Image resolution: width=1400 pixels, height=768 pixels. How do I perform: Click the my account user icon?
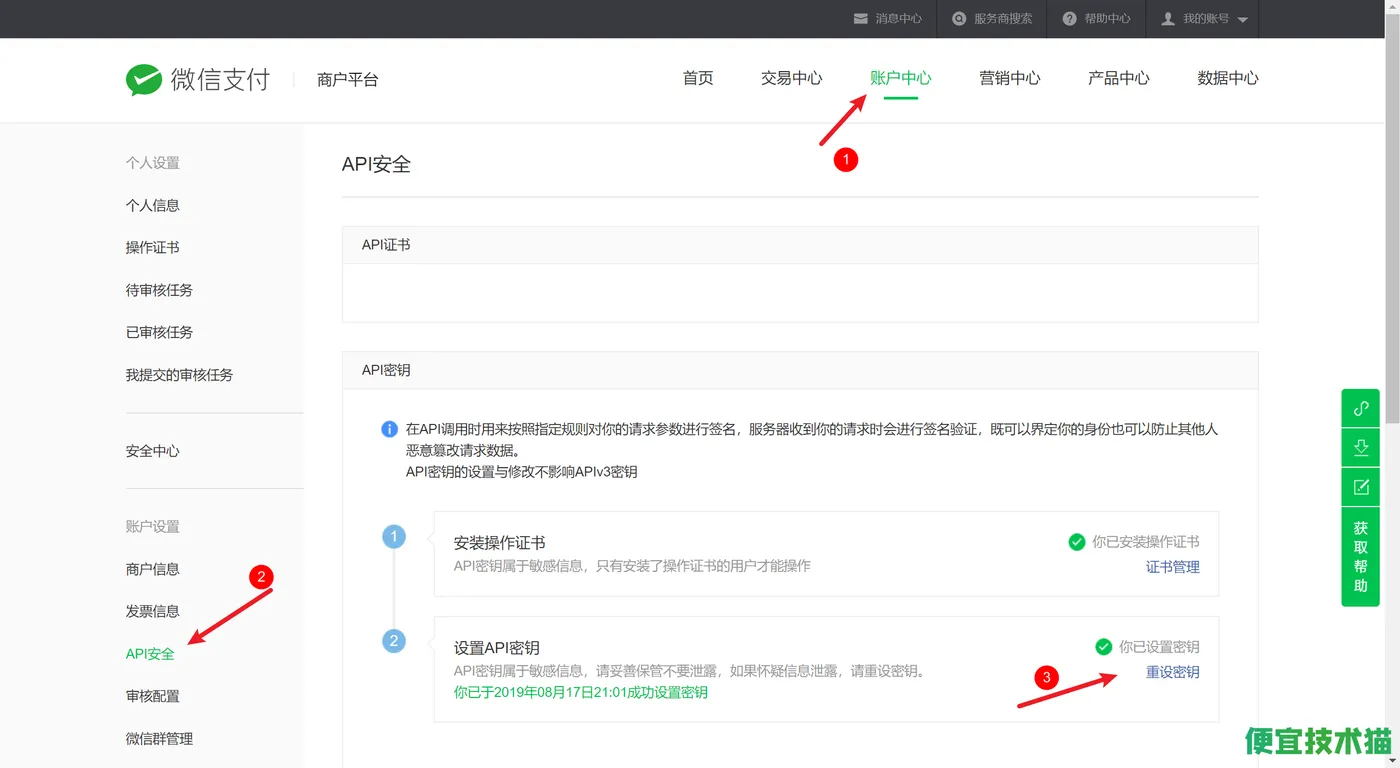pos(1168,19)
